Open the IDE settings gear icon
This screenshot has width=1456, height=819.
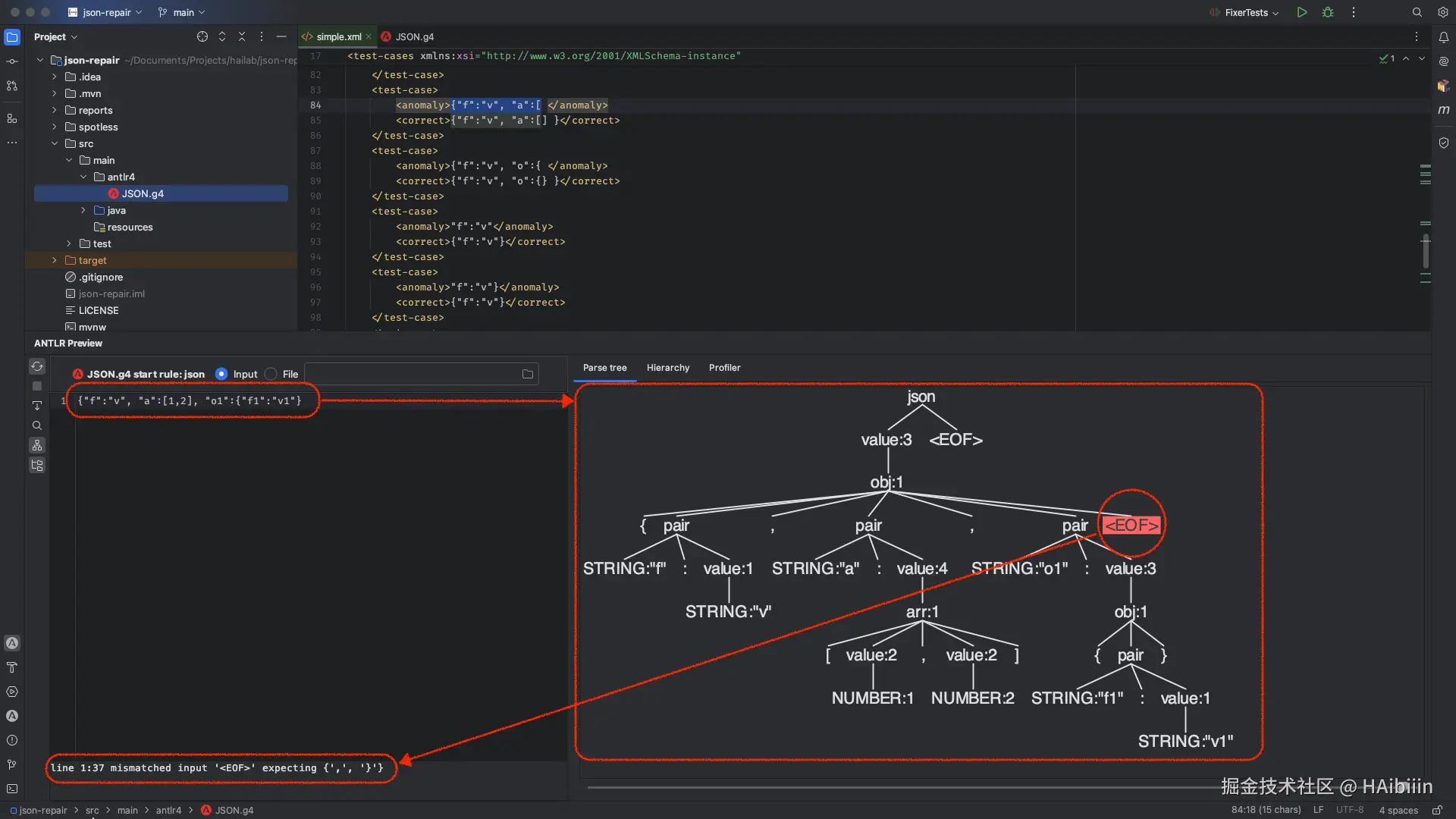(1442, 12)
